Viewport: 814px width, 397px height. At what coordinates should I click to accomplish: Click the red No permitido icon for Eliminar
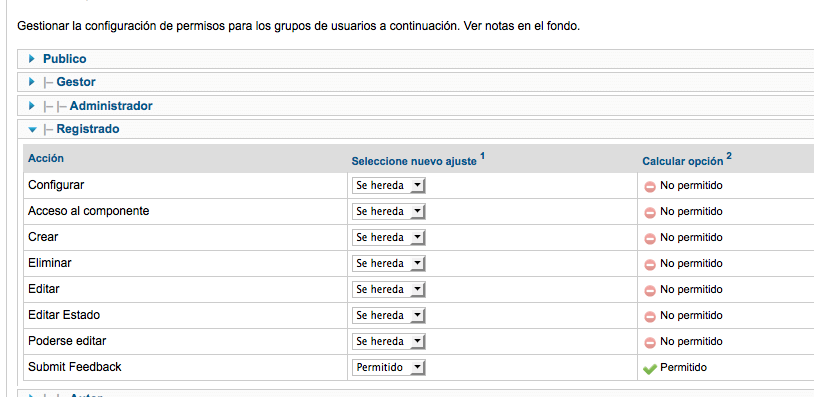click(649, 264)
